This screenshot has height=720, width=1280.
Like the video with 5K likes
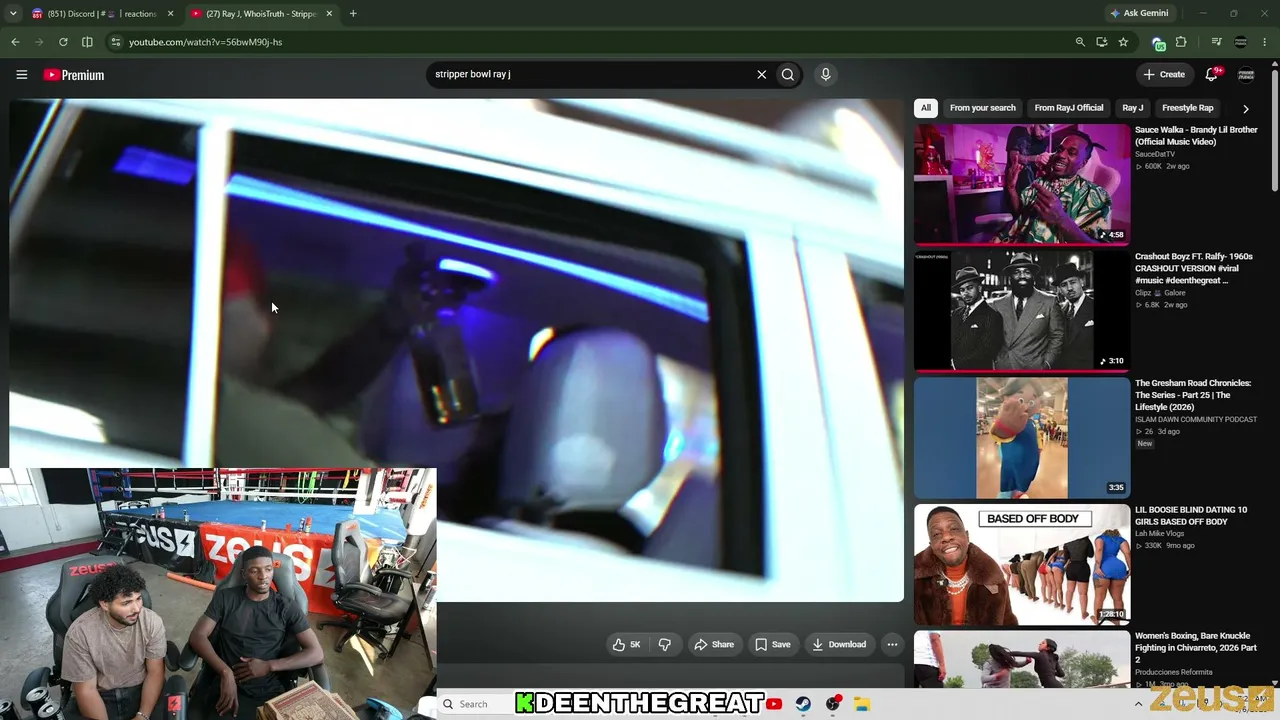626,644
